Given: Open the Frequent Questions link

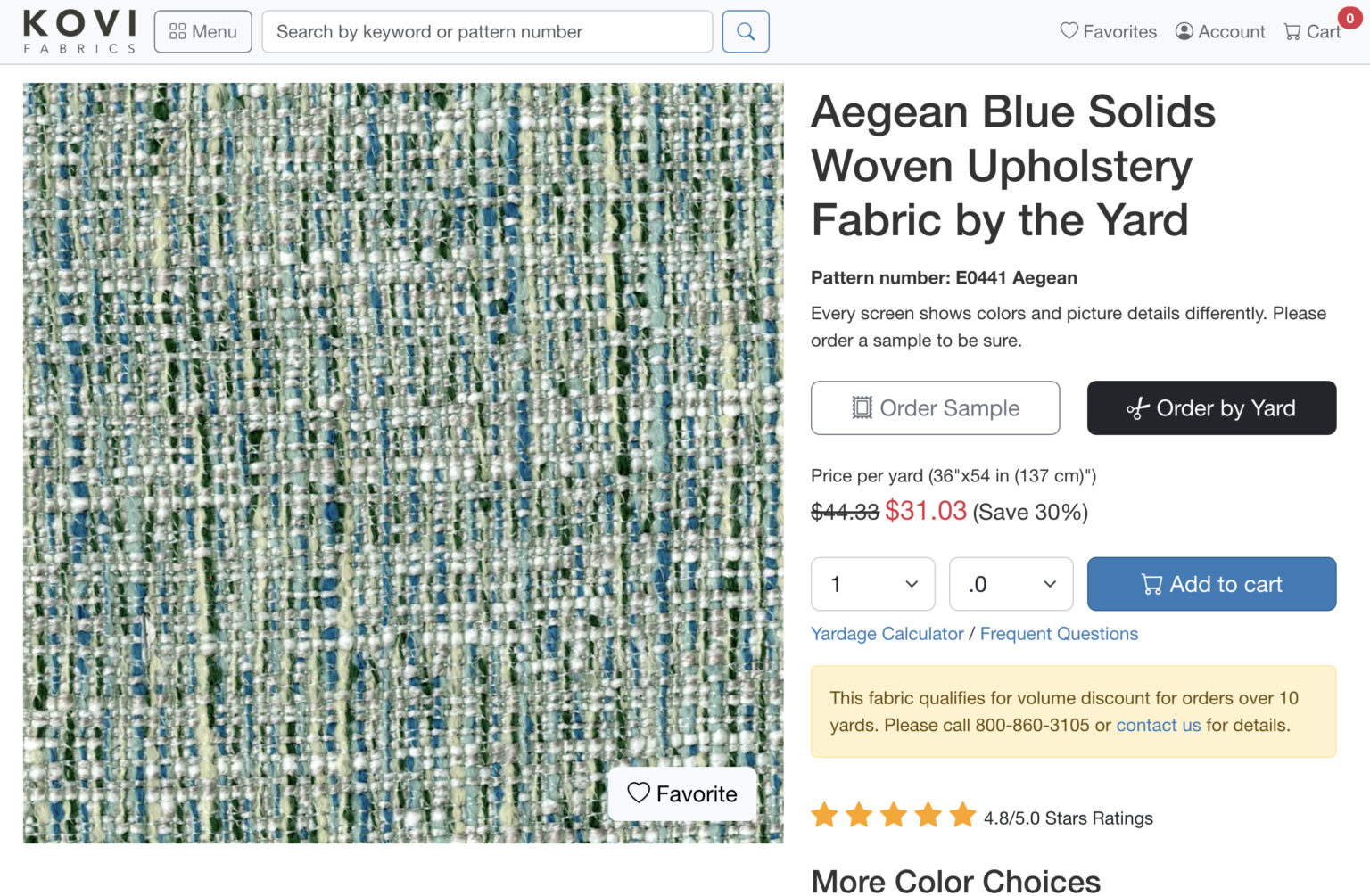Looking at the screenshot, I should pyautogui.click(x=1059, y=634).
